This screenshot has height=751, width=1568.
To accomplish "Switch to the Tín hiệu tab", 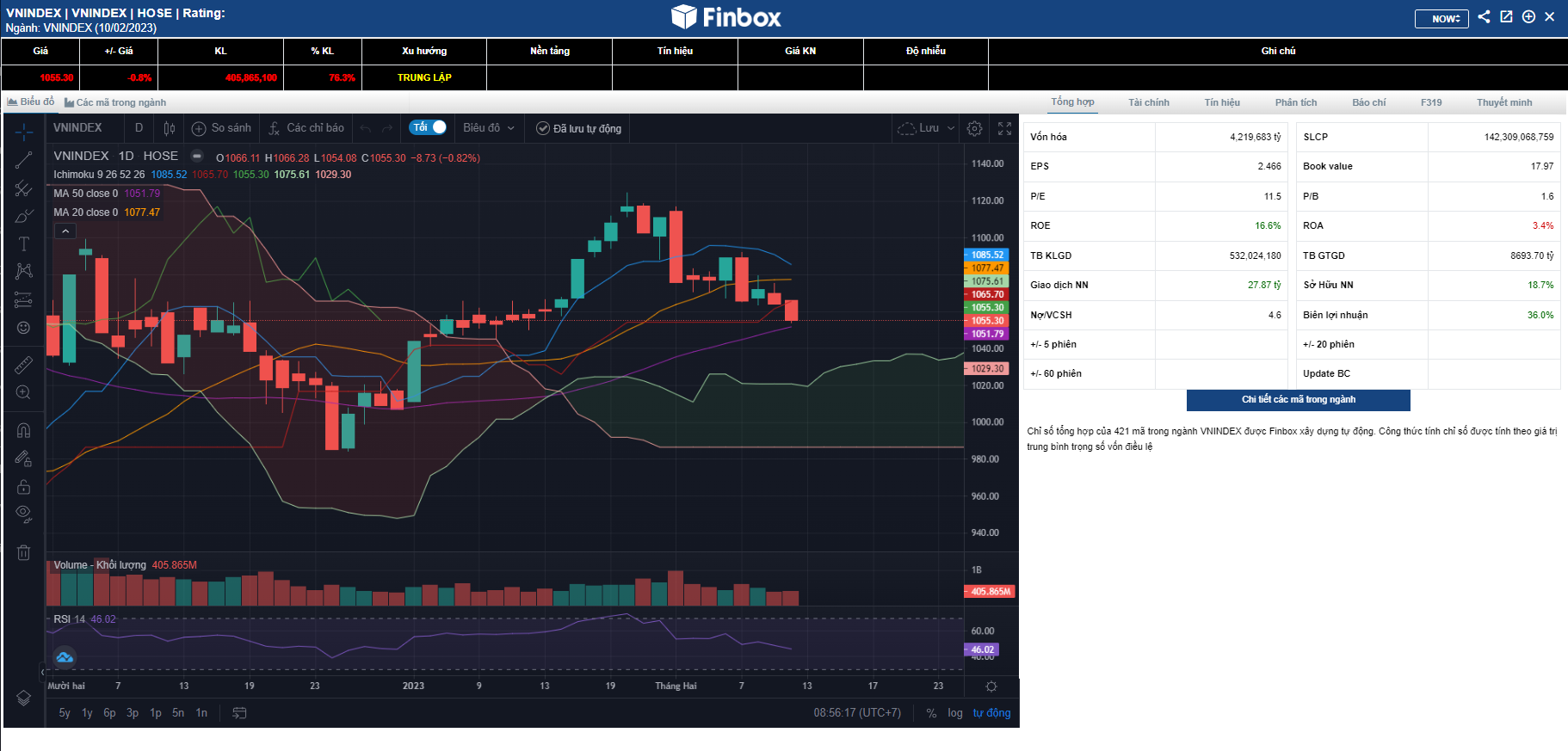I will tap(1222, 102).
